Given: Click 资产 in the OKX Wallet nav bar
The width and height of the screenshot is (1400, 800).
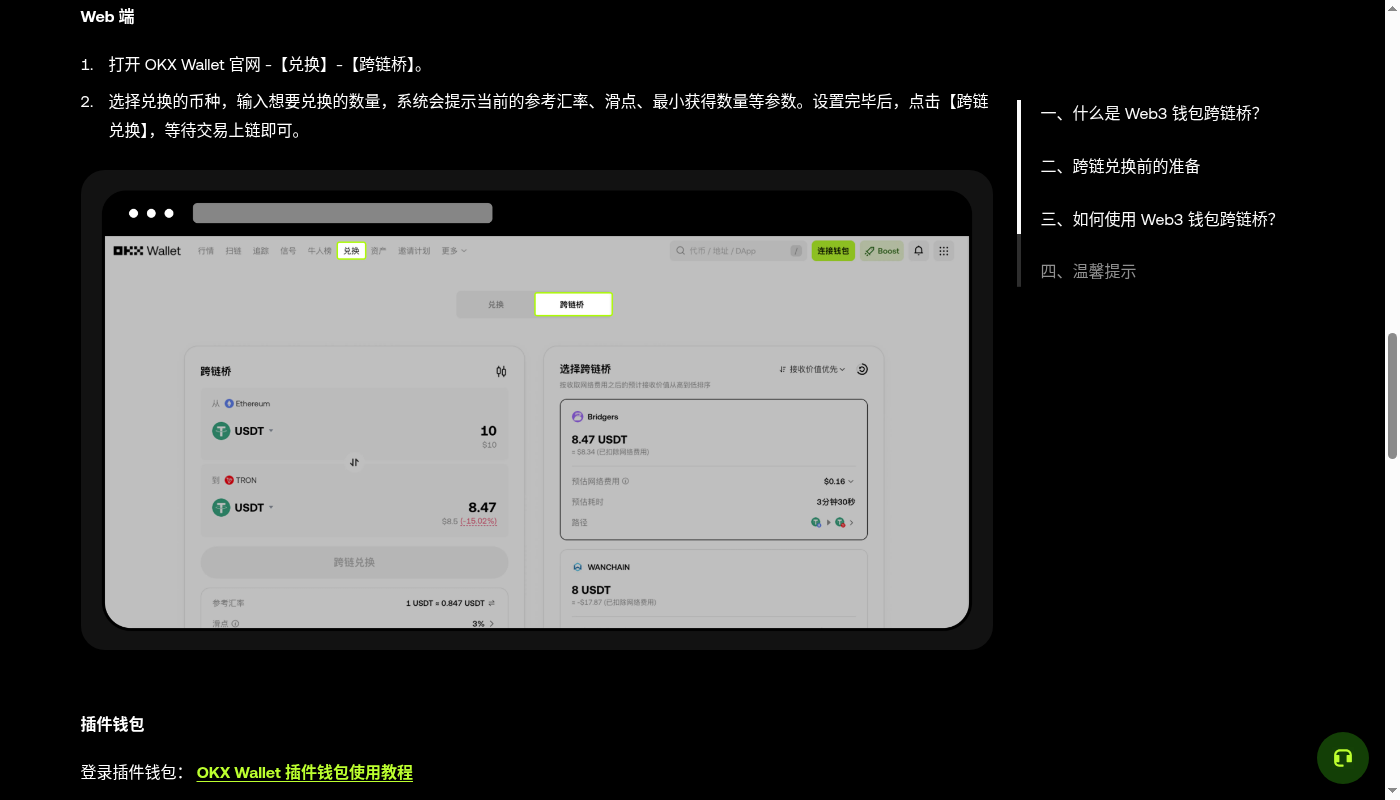Looking at the screenshot, I should [379, 251].
